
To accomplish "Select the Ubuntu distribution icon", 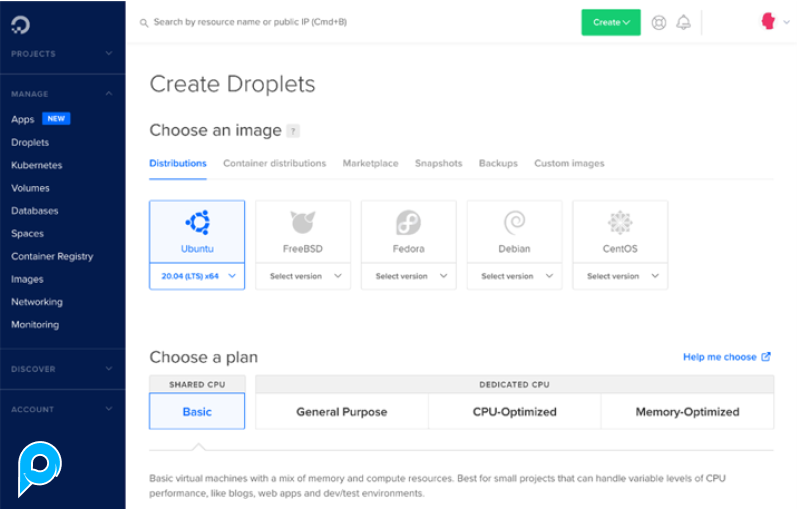I will (197, 223).
